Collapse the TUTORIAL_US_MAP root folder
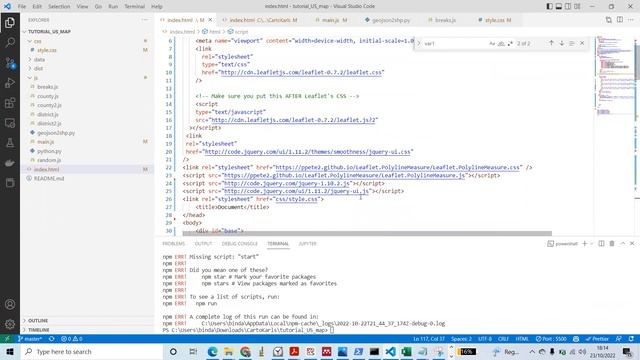Screen dimensions: 640x360 pyautogui.click(x=24, y=31)
